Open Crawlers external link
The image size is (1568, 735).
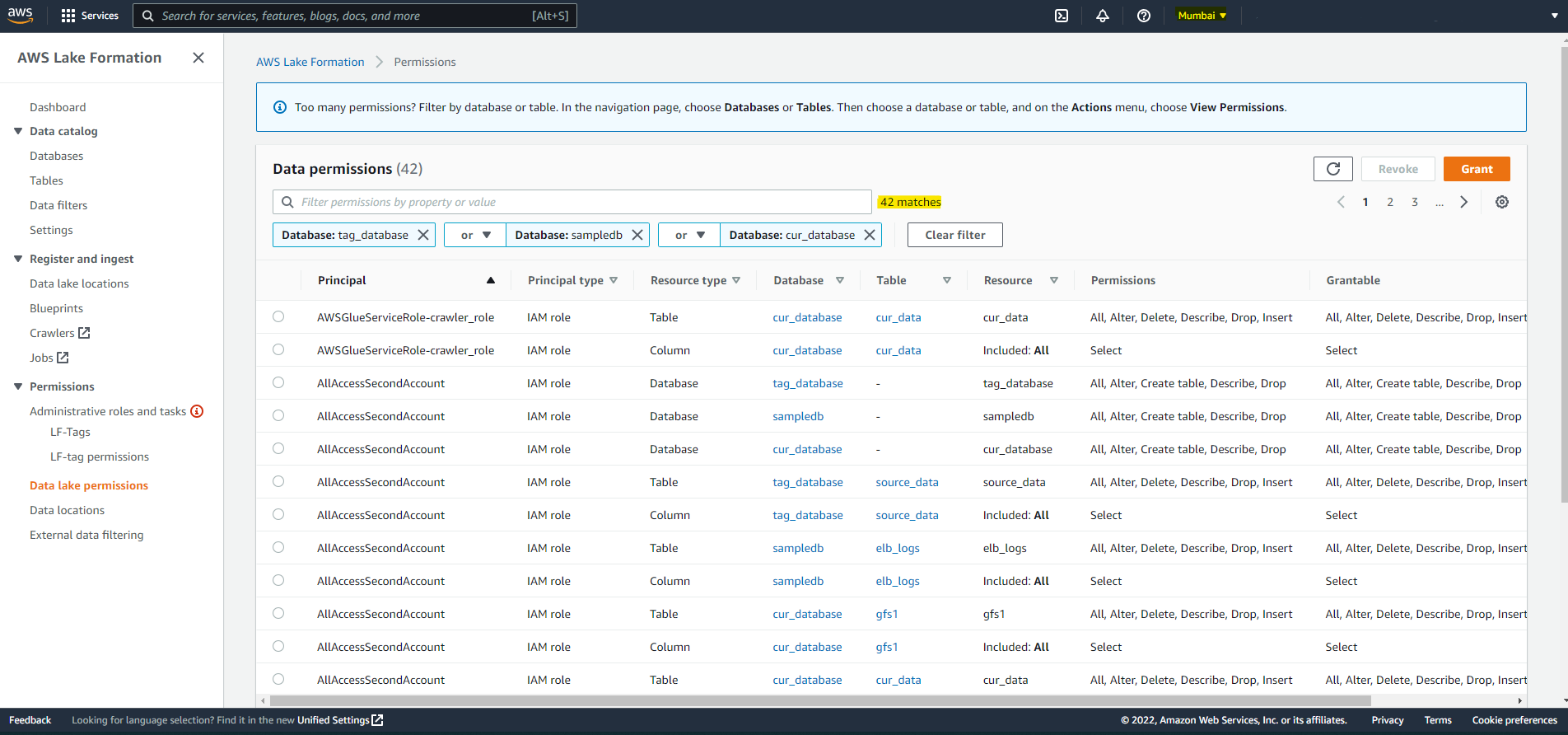(59, 333)
